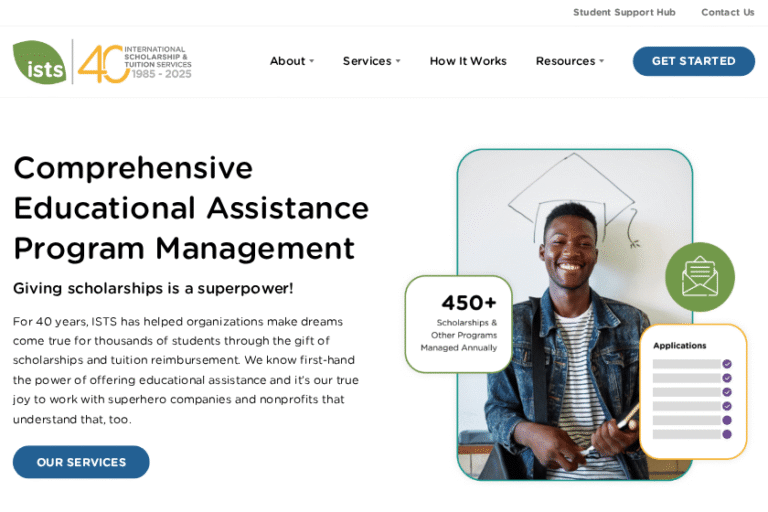
Task: Visit the Contact Us link
Action: pyautogui.click(x=727, y=12)
